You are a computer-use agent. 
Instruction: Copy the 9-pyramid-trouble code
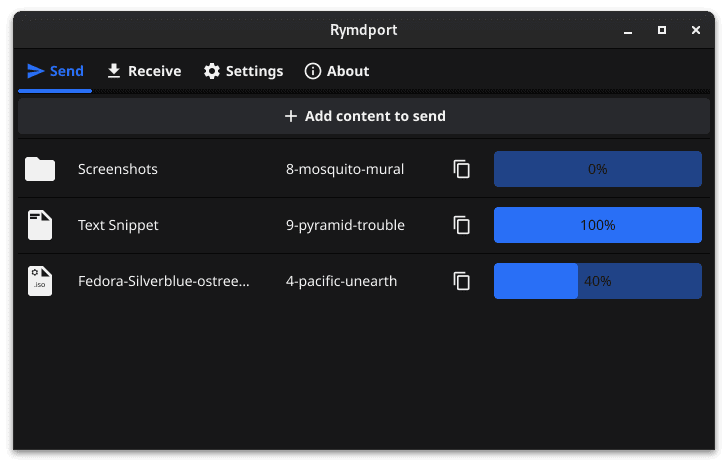tap(461, 225)
